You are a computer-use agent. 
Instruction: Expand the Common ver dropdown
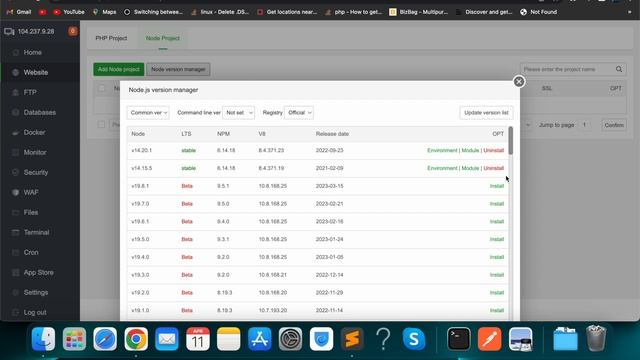(148, 113)
